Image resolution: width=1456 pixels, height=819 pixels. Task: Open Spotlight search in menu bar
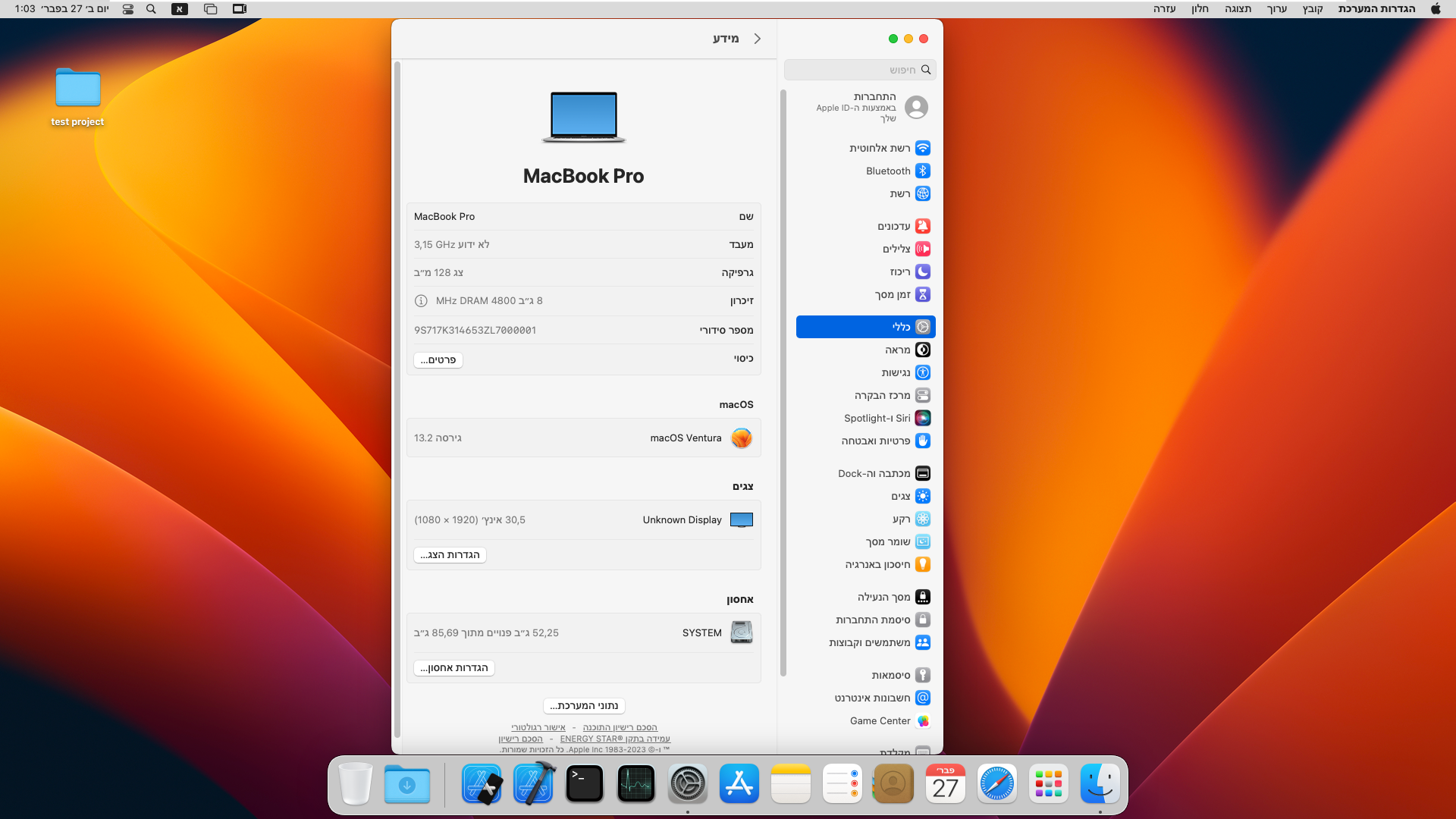coord(151,9)
